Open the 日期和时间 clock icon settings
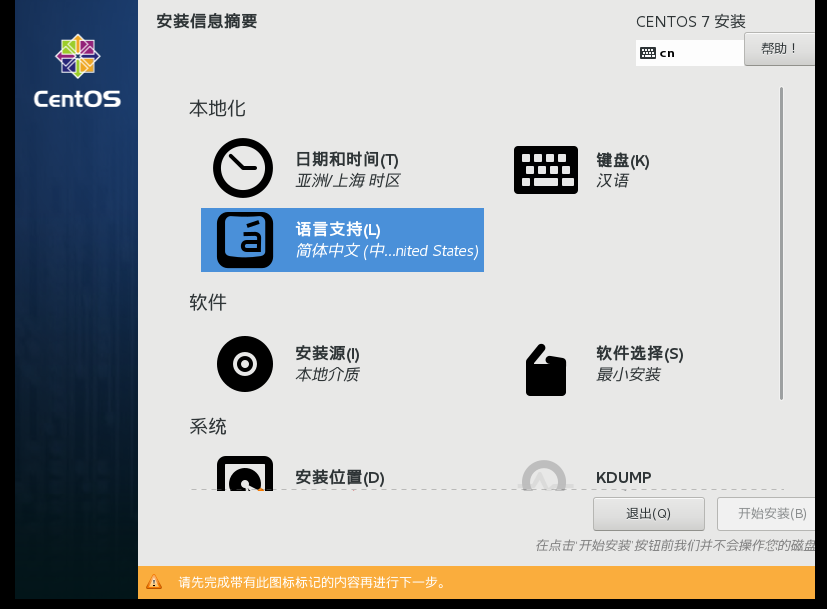Image resolution: width=827 pixels, height=609 pixels. click(x=242, y=167)
